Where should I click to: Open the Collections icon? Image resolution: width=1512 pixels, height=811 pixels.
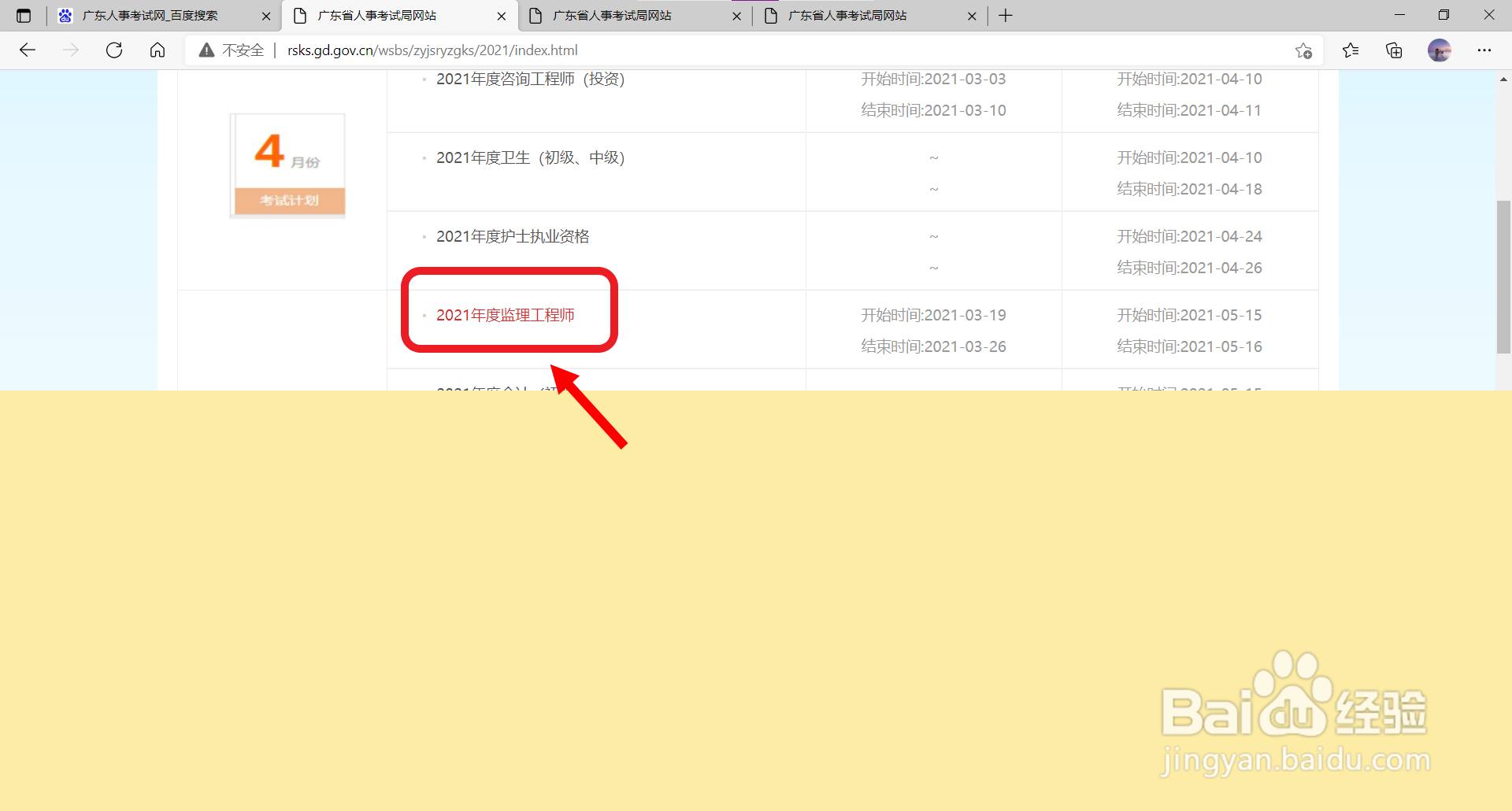pos(1394,50)
